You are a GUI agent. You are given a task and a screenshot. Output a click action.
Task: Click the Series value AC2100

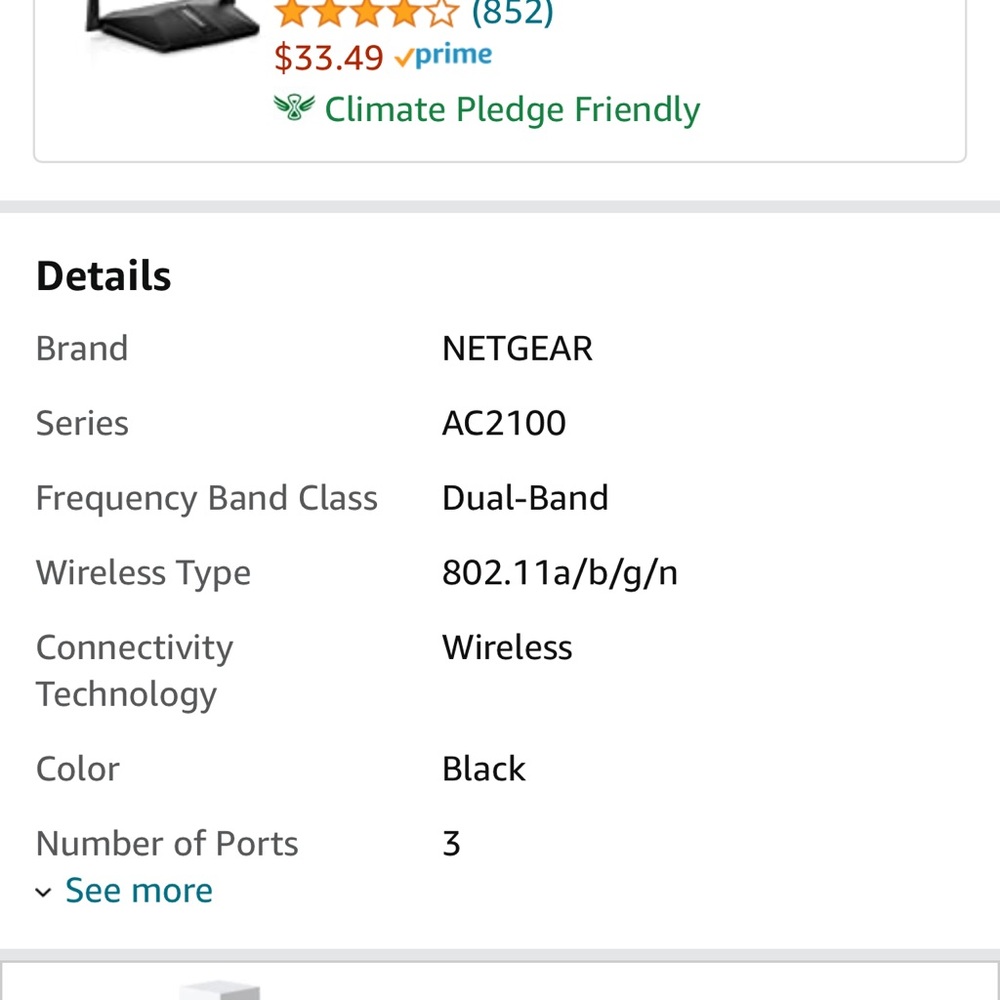[x=504, y=423]
